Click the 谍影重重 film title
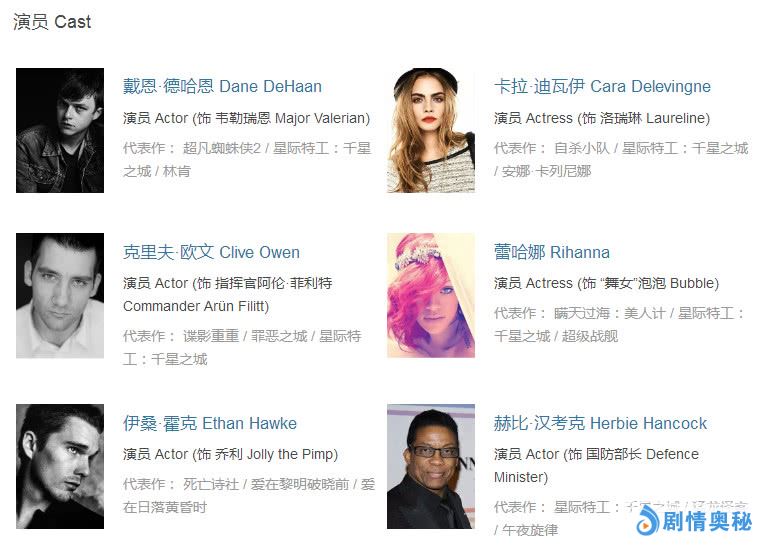Viewport: 780px width, 551px height. tap(211, 336)
